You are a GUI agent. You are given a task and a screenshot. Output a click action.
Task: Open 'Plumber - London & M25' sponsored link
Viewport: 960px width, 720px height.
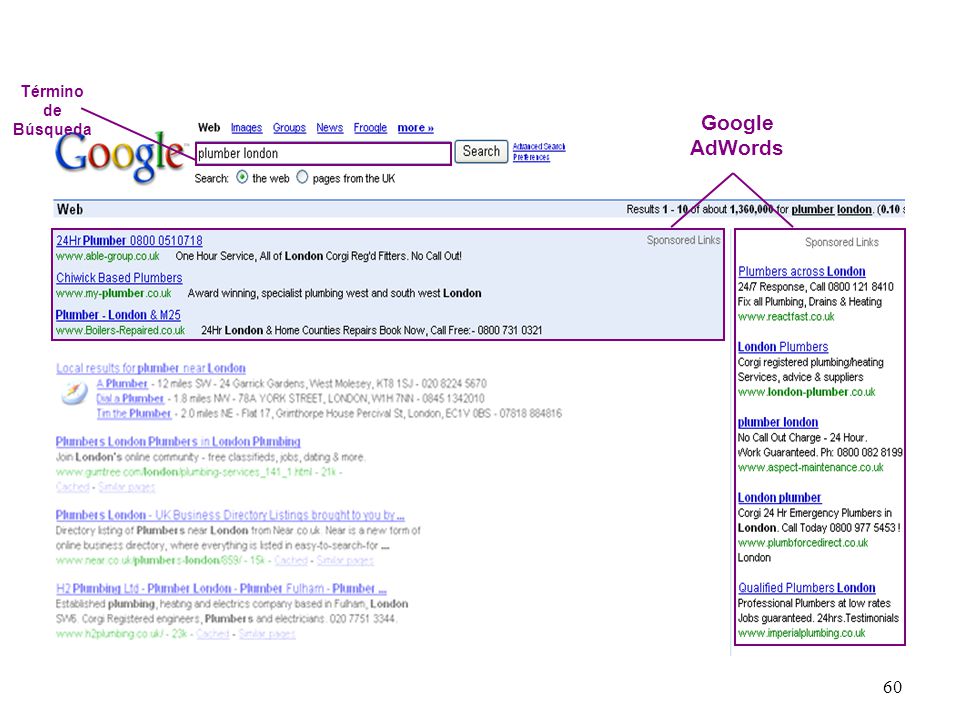[118, 315]
